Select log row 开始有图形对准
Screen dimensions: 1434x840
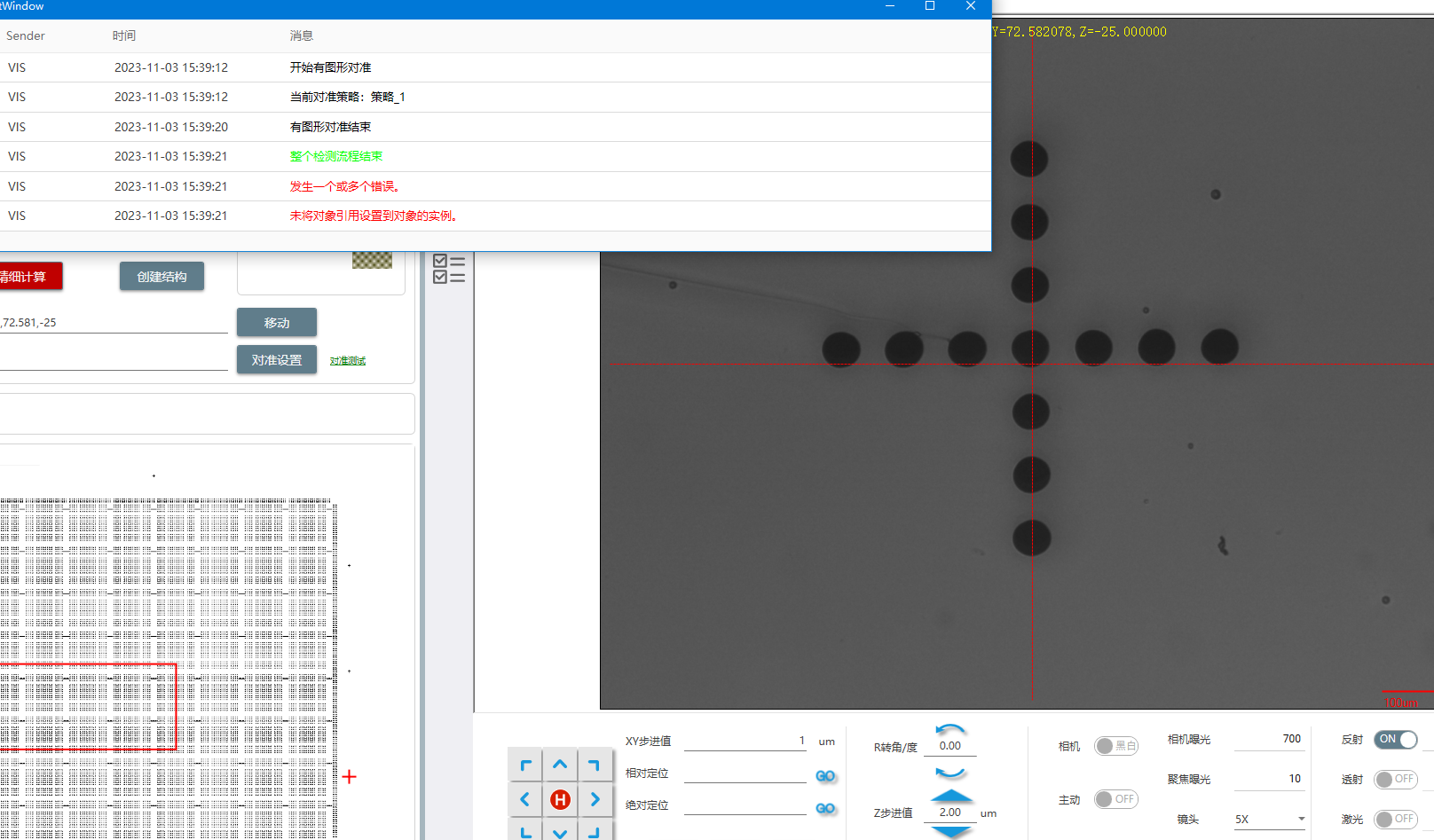point(495,67)
